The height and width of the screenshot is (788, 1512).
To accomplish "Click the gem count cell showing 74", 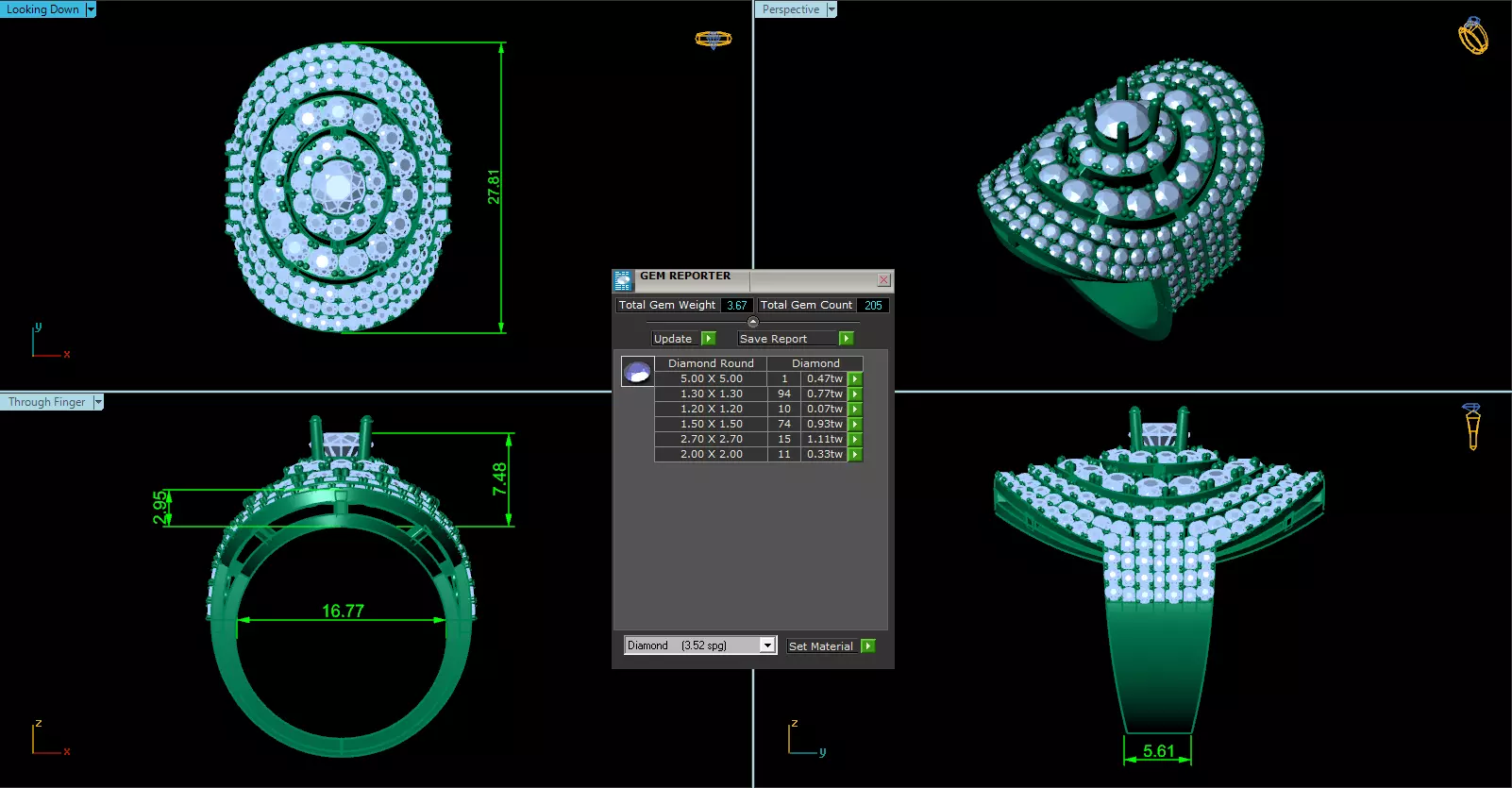I will [x=784, y=425].
